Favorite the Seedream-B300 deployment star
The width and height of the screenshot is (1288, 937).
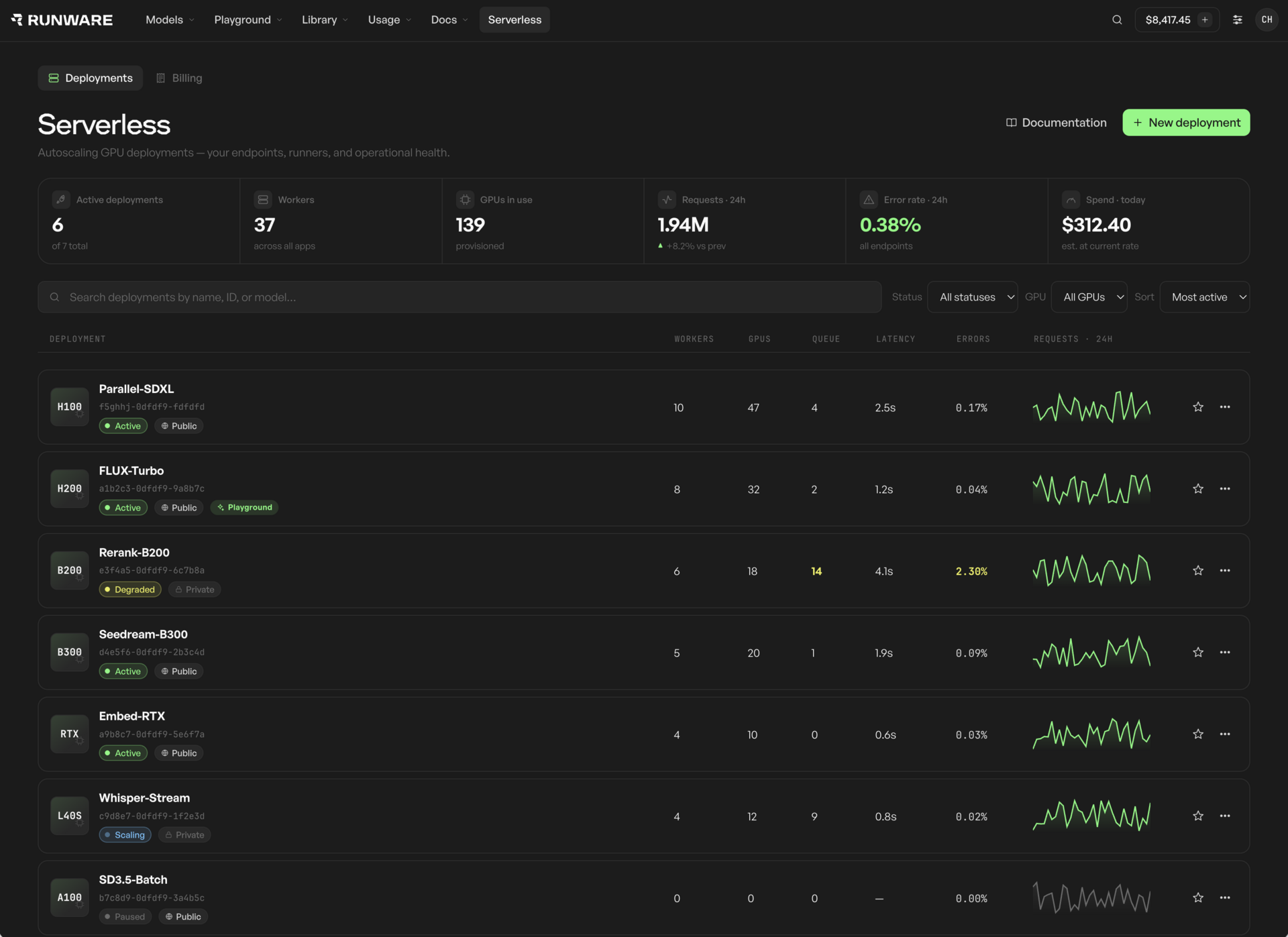click(1198, 653)
